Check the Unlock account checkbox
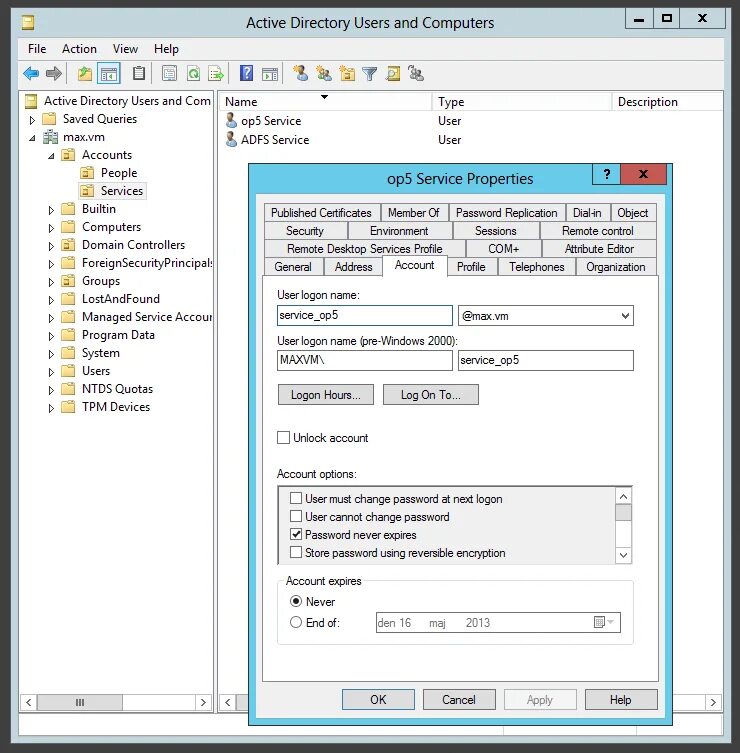This screenshot has height=753, width=740. (283, 437)
